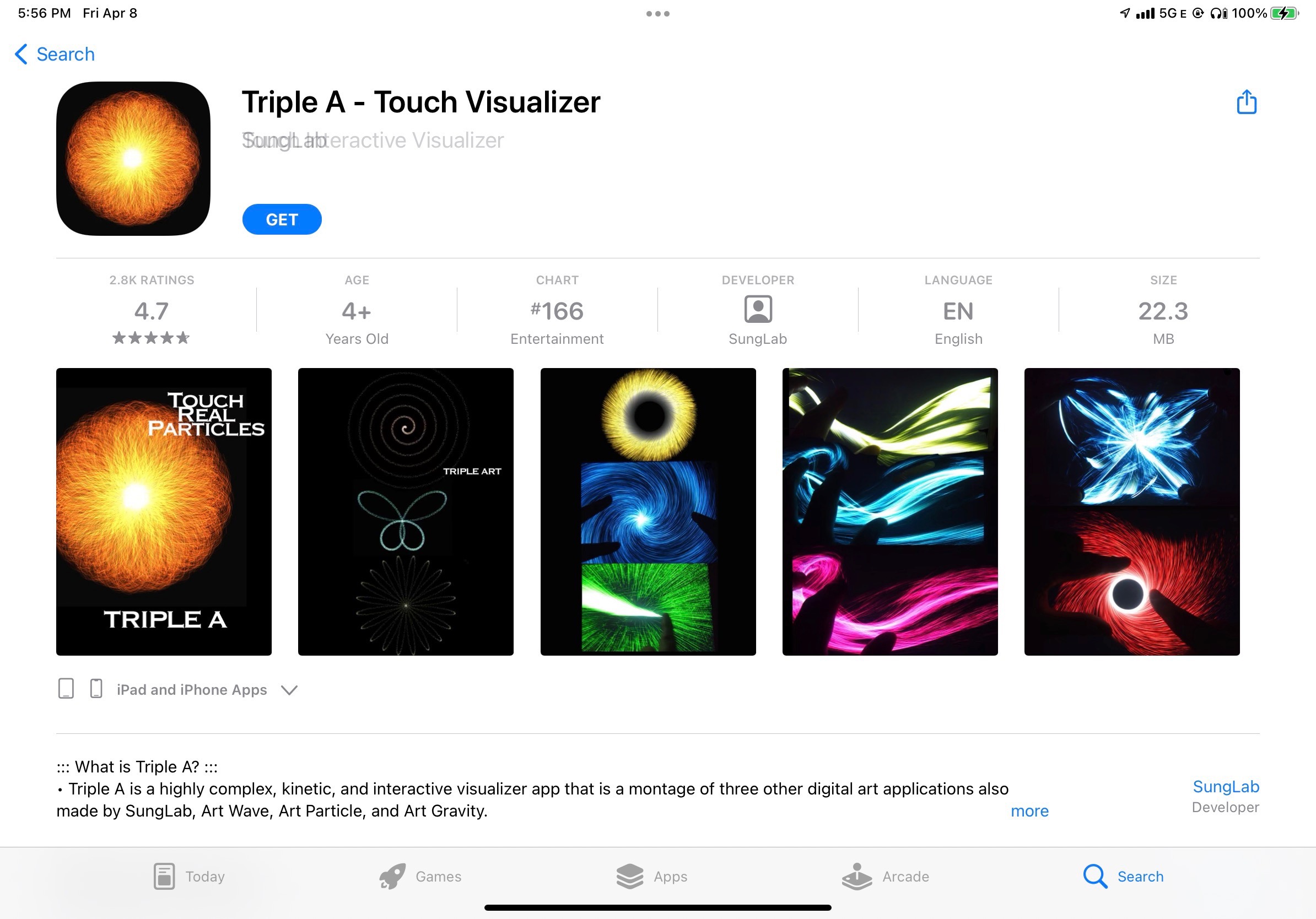Click the developer person icon
The width and height of the screenshot is (1316, 919).
(x=758, y=310)
